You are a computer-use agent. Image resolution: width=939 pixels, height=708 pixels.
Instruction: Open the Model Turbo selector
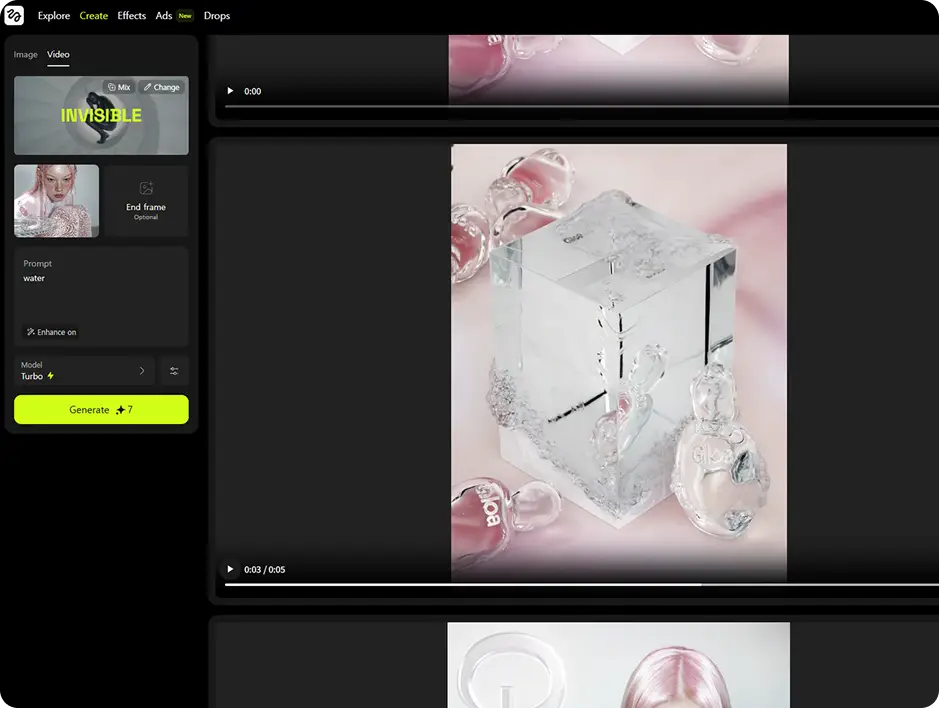click(84, 371)
